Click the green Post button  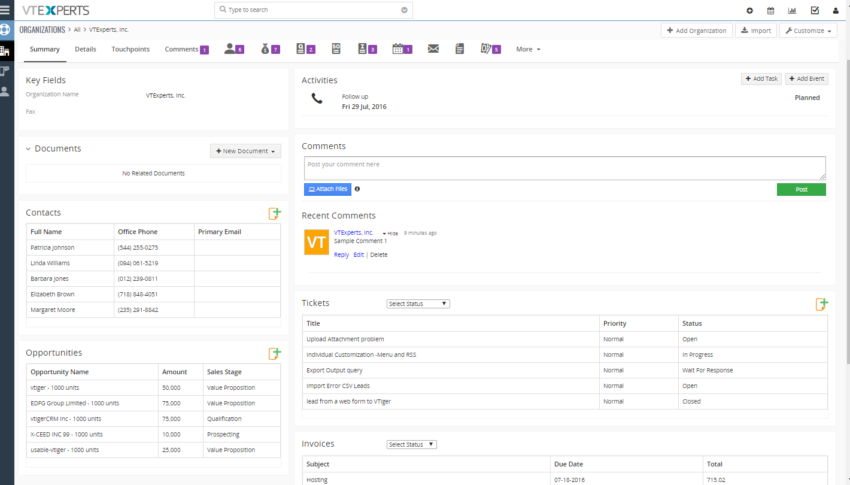pos(801,189)
